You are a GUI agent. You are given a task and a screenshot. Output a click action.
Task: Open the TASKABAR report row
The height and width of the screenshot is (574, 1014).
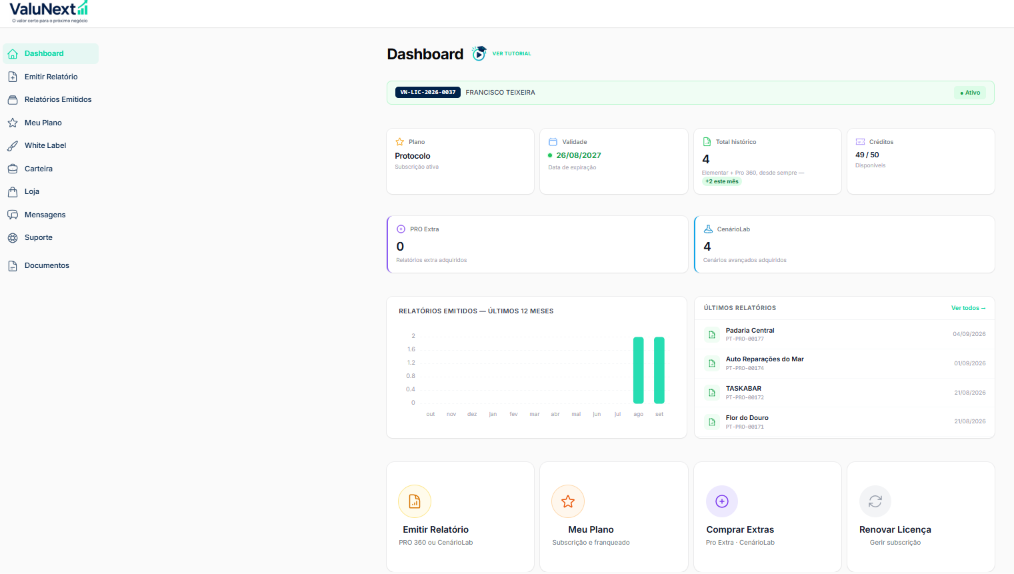pos(845,392)
